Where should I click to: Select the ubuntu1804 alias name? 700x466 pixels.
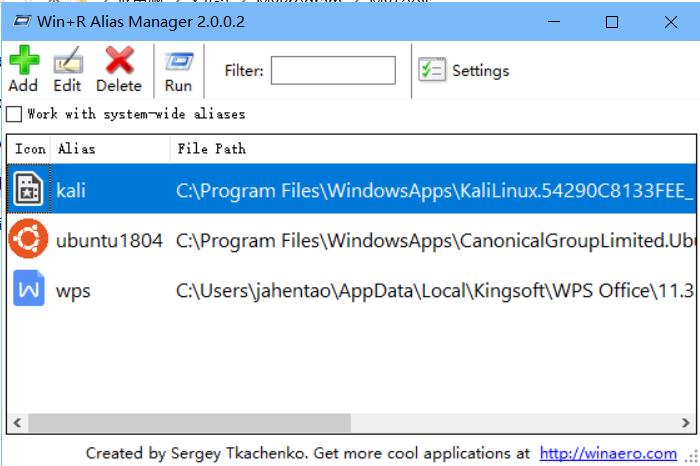[x=109, y=241]
